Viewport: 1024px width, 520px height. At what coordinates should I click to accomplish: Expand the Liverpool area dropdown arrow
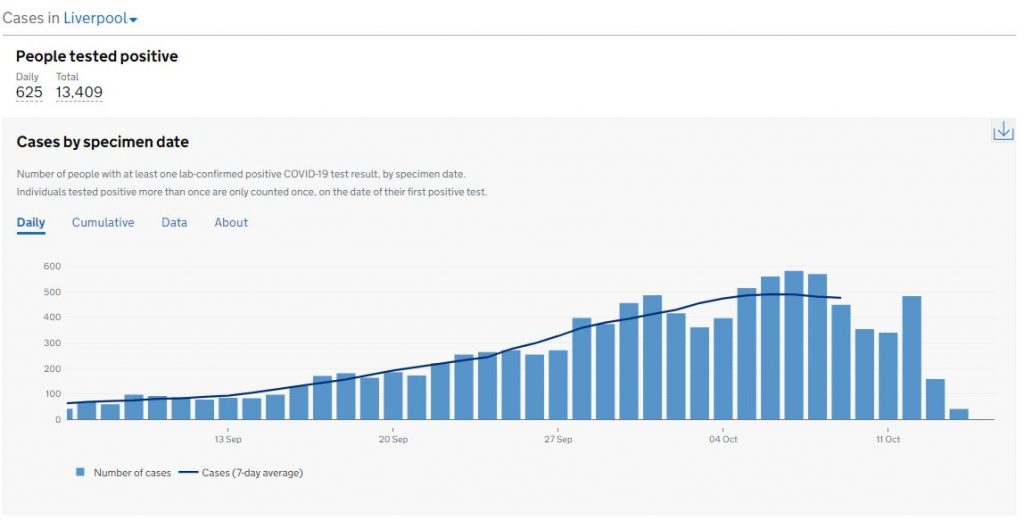click(133, 20)
